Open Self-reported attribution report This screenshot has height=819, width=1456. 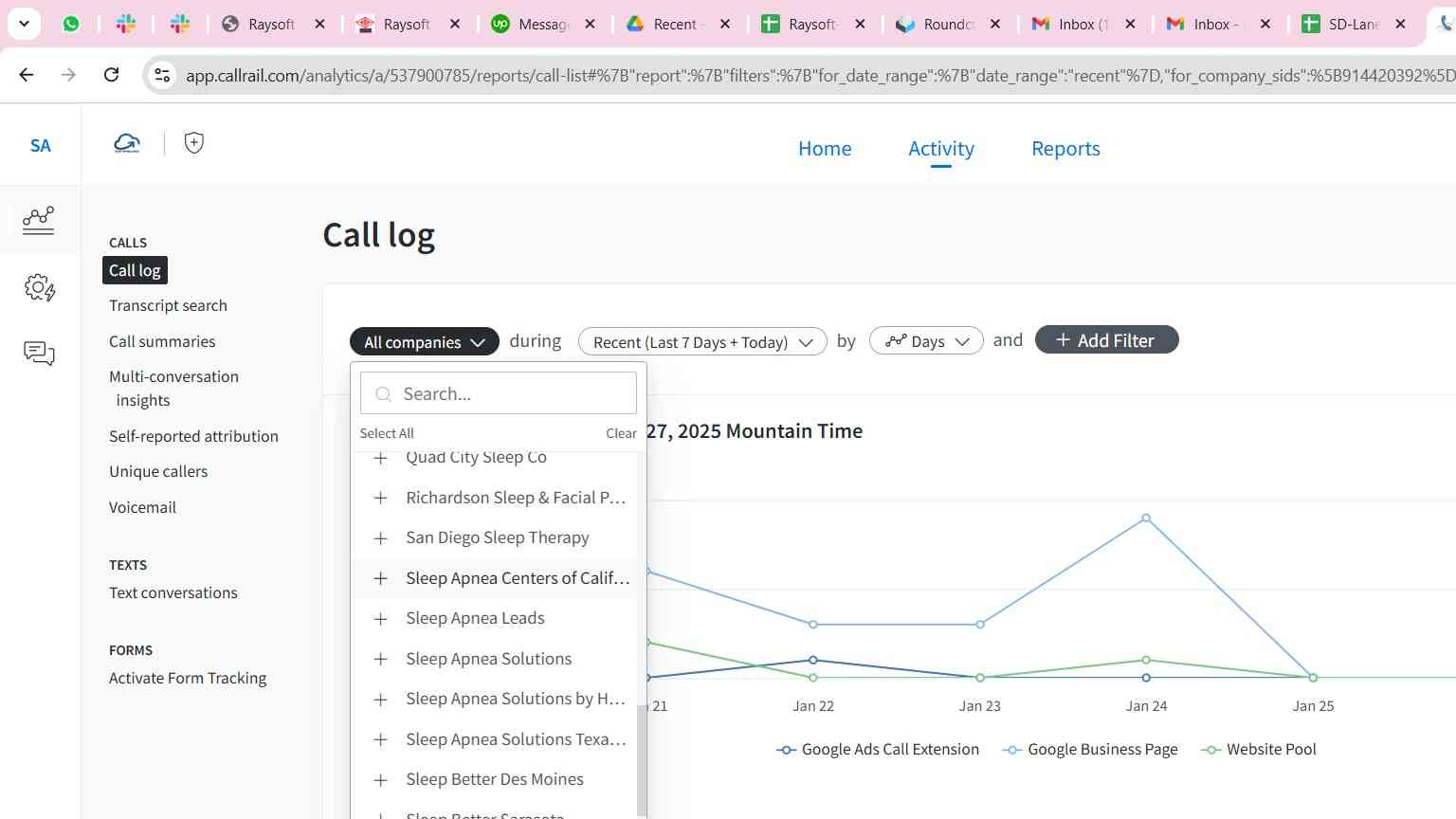pos(193,436)
